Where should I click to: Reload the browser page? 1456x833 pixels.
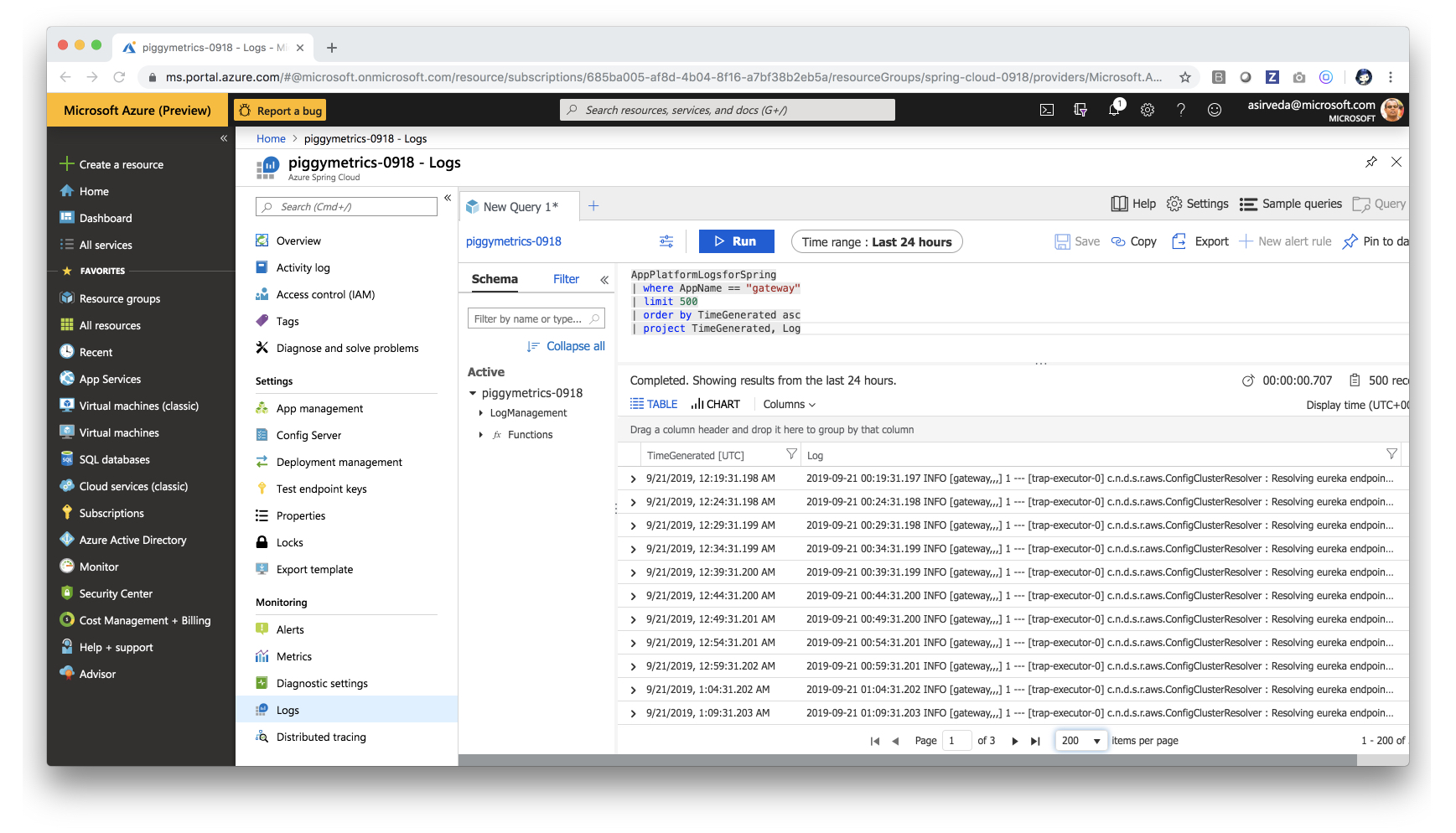[119, 77]
